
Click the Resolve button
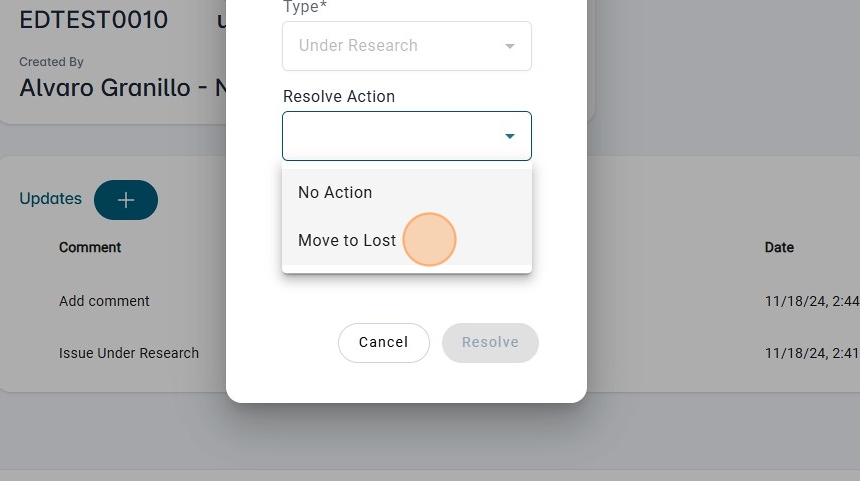coord(490,342)
